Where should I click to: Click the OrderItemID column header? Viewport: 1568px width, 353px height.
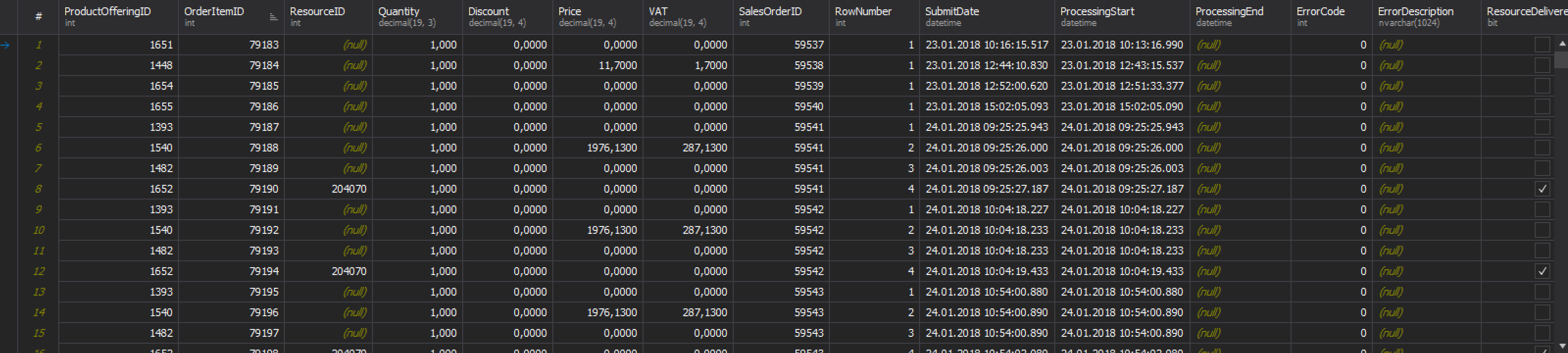231,17
